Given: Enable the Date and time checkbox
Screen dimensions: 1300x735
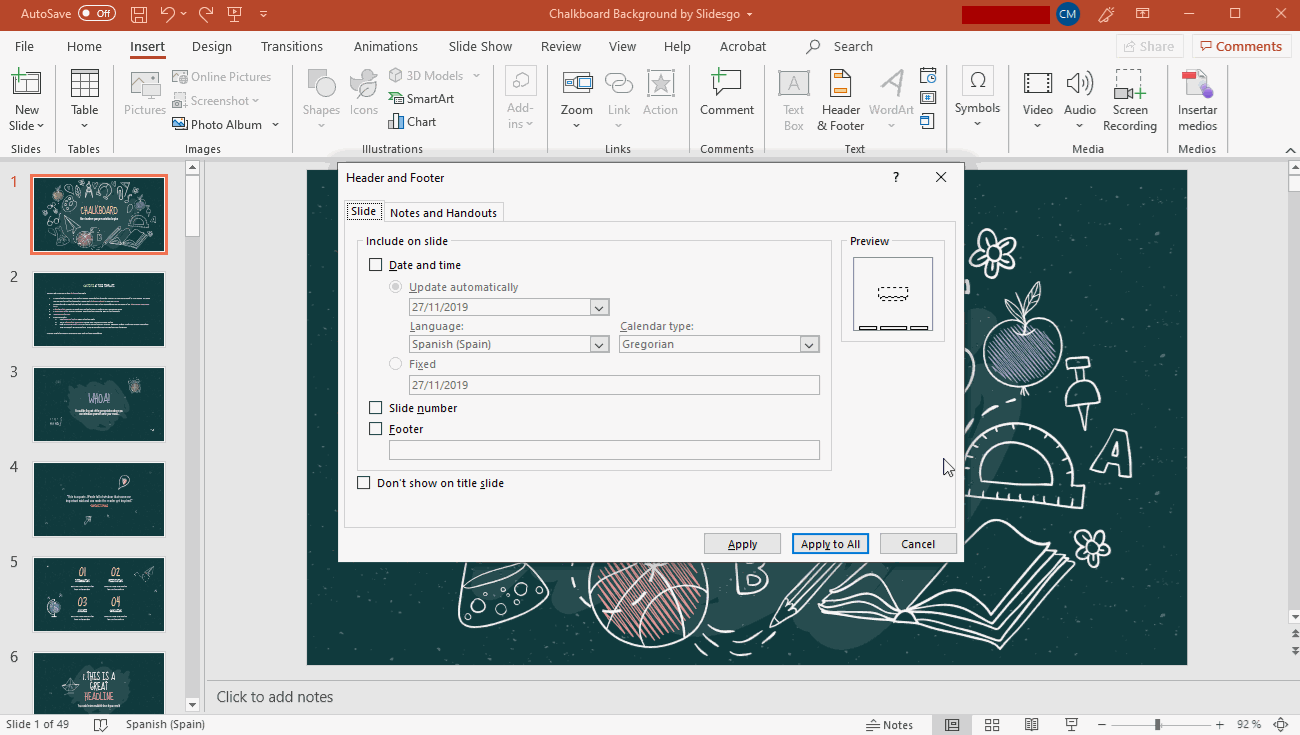Looking at the screenshot, I should pos(376,265).
